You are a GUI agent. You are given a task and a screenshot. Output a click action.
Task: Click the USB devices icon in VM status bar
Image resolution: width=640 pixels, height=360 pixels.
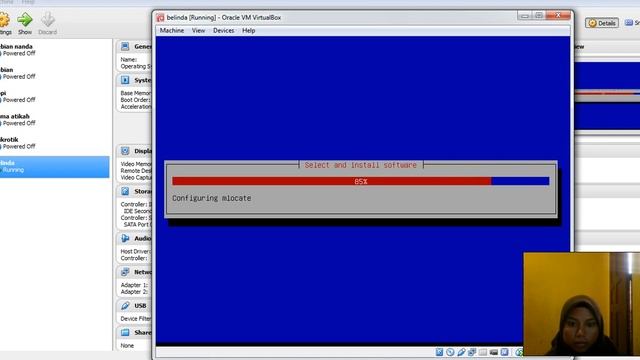coord(461,352)
